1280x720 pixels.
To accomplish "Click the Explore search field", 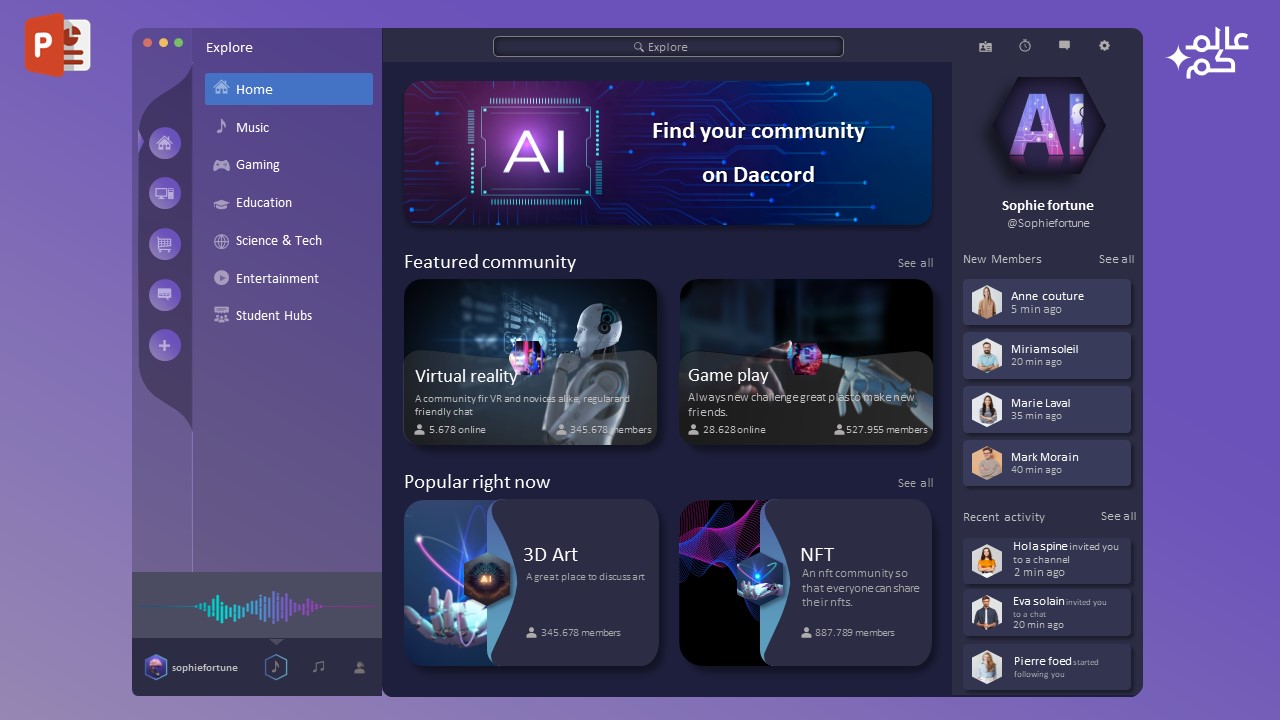I will point(668,47).
